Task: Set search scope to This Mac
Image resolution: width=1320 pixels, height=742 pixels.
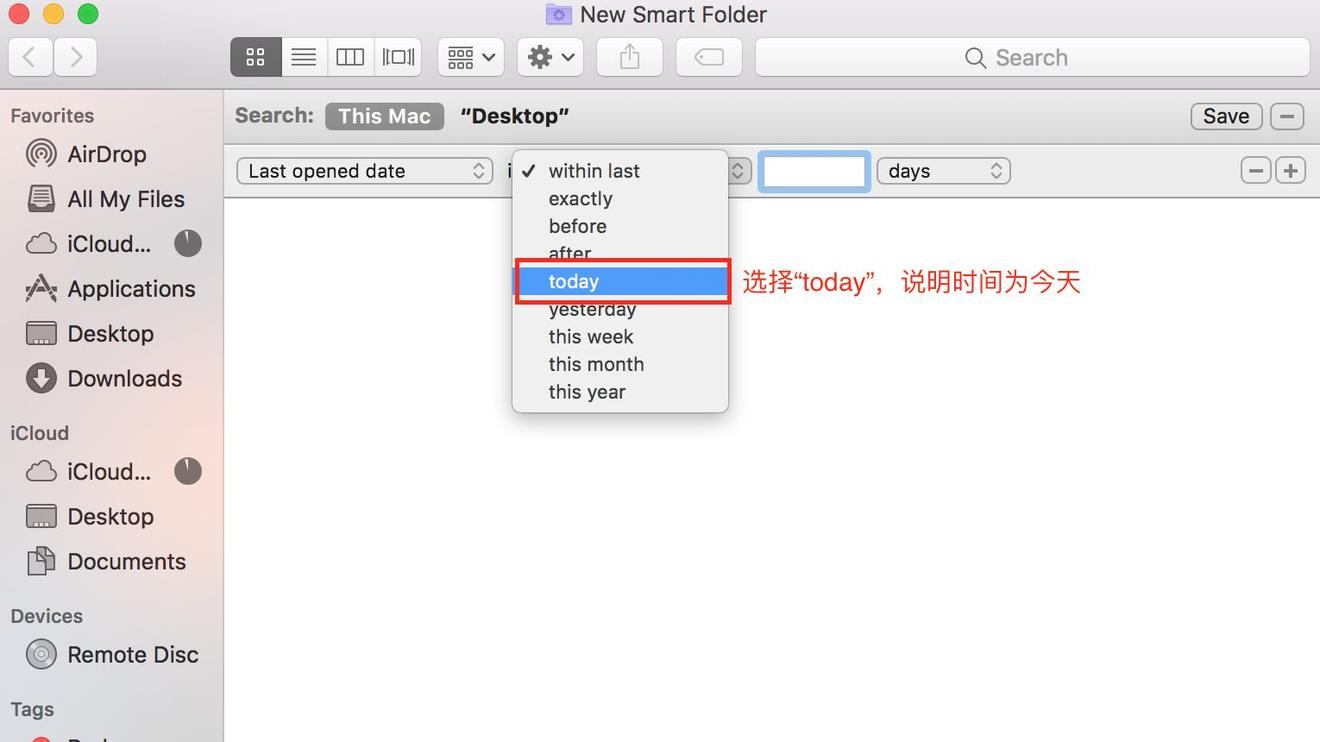Action: [x=384, y=116]
